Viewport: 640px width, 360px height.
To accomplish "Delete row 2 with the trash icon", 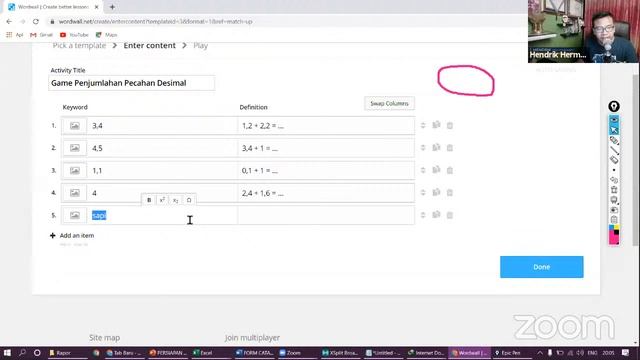I will (x=450, y=148).
